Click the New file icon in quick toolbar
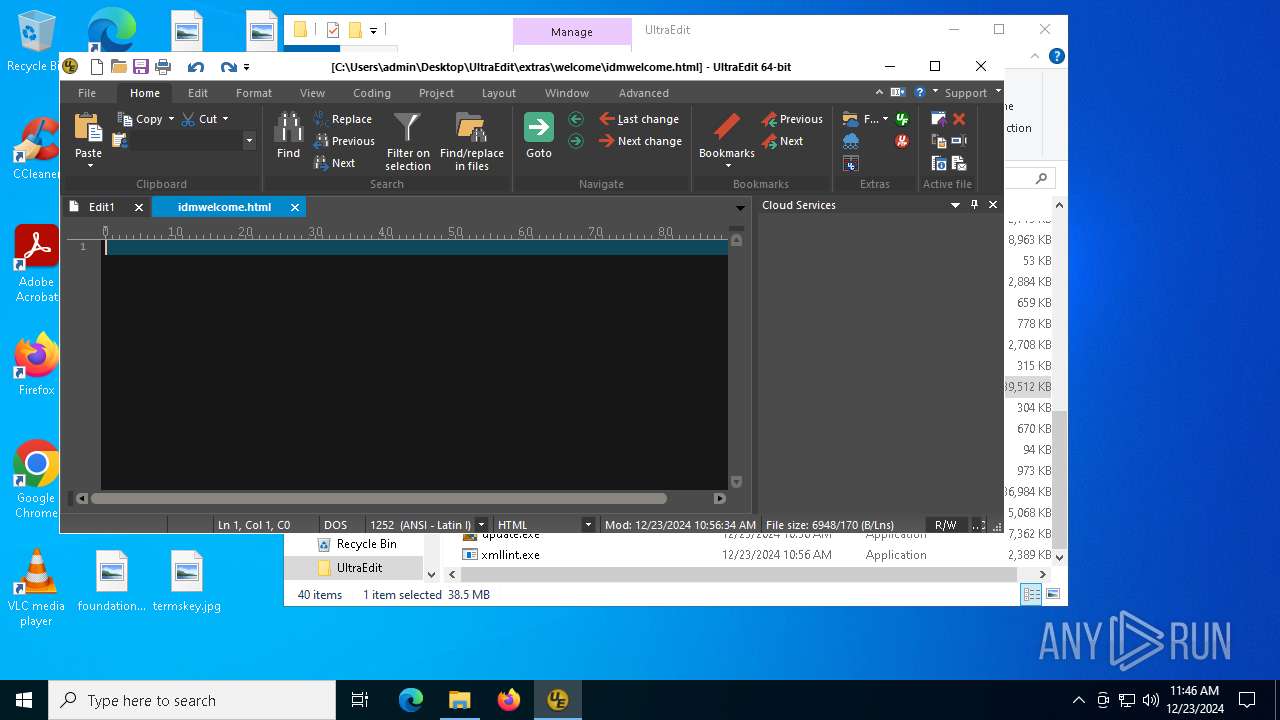Screen dimensions: 1280x720 point(97,67)
